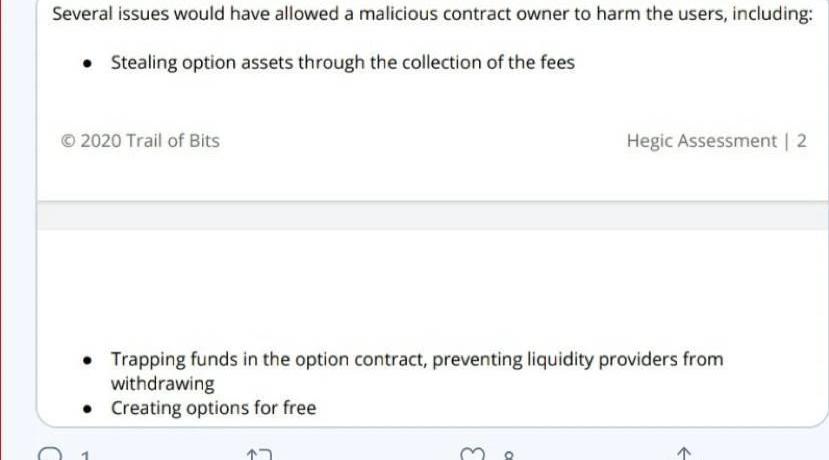Viewport: 829px width, 460px height.
Task: Click the reply speech bubble icon
Action: pyautogui.click(x=50, y=454)
